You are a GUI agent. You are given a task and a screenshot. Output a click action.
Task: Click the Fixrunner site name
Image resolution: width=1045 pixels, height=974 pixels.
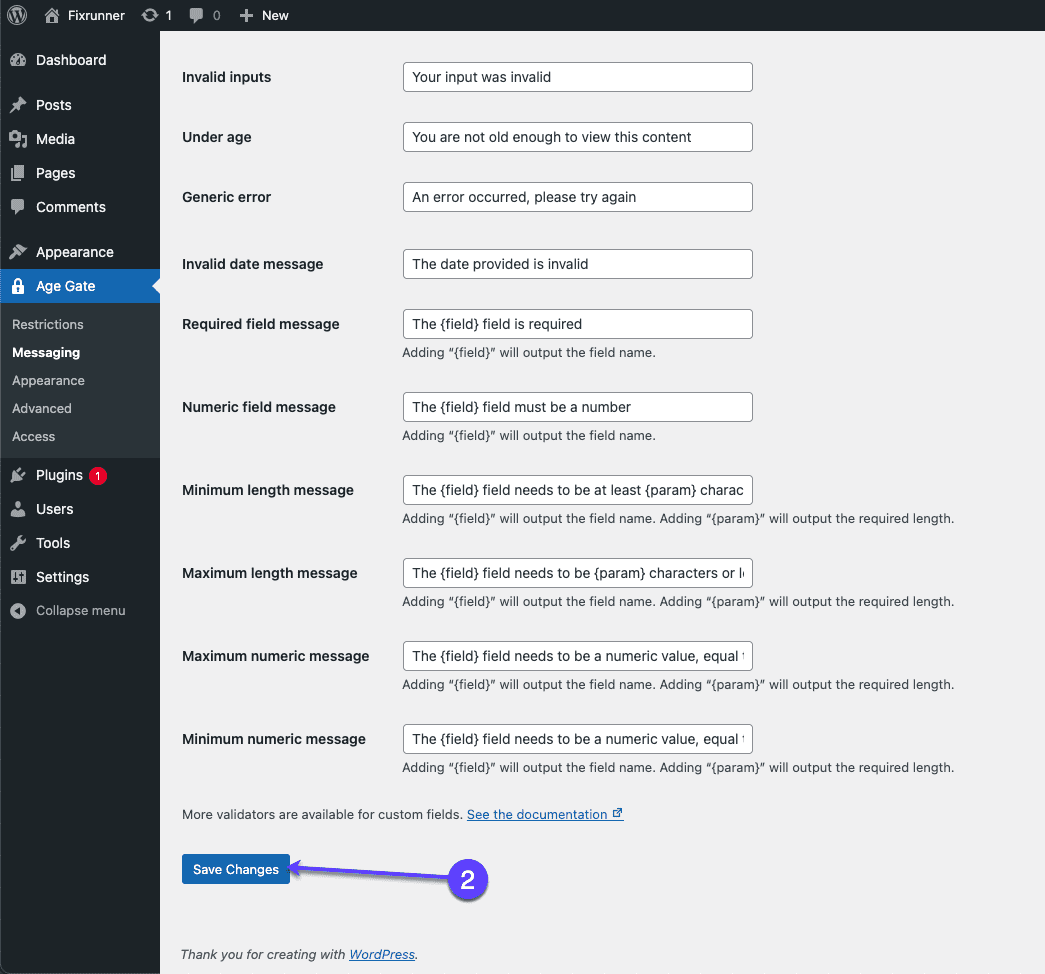[96, 15]
